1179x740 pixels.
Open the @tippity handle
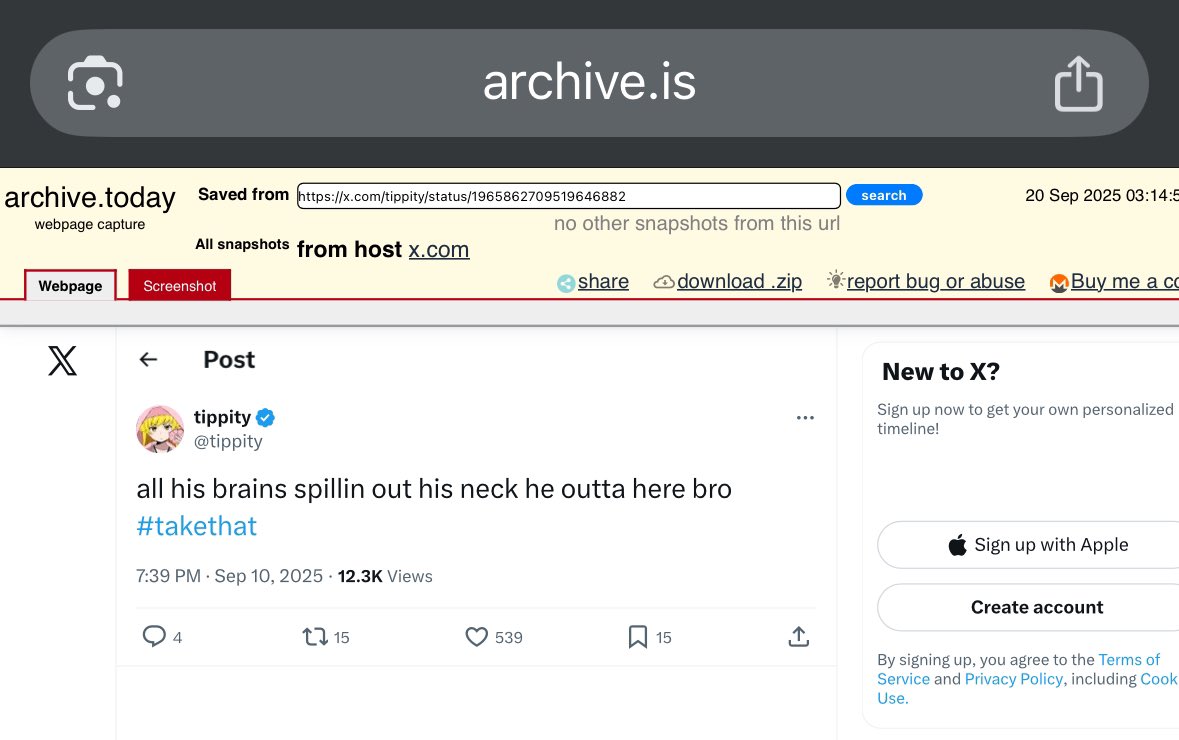pos(228,441)
